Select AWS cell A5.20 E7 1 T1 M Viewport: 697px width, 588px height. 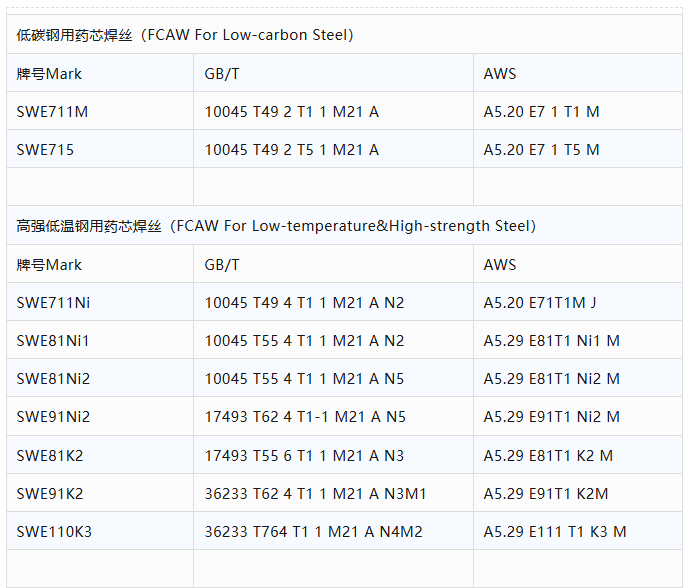point(541,112)
